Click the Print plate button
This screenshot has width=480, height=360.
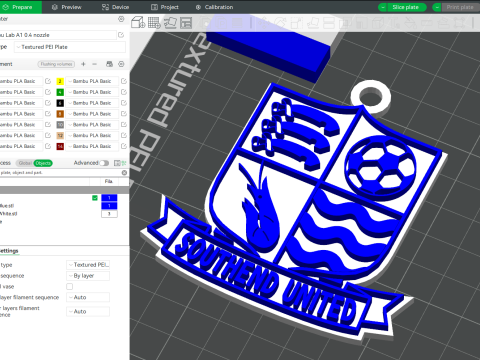tap(460, 7)
